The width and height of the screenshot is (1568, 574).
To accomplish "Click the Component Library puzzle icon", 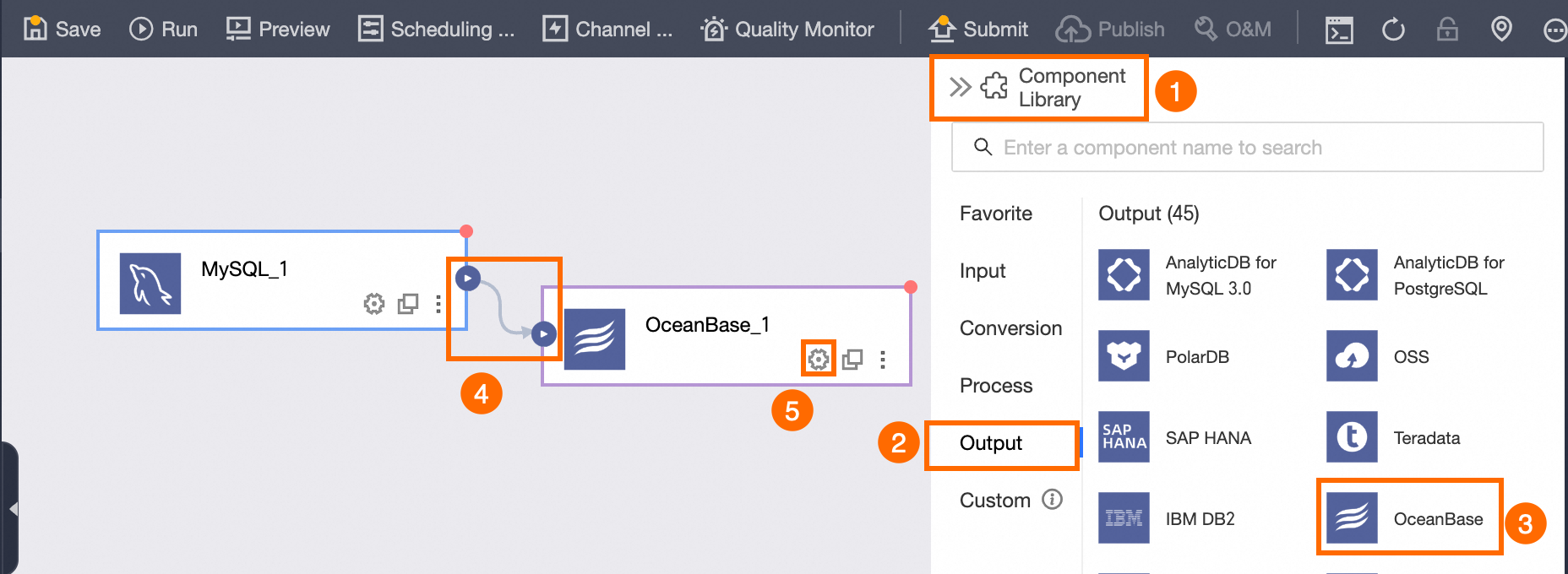I will (994, 86).
